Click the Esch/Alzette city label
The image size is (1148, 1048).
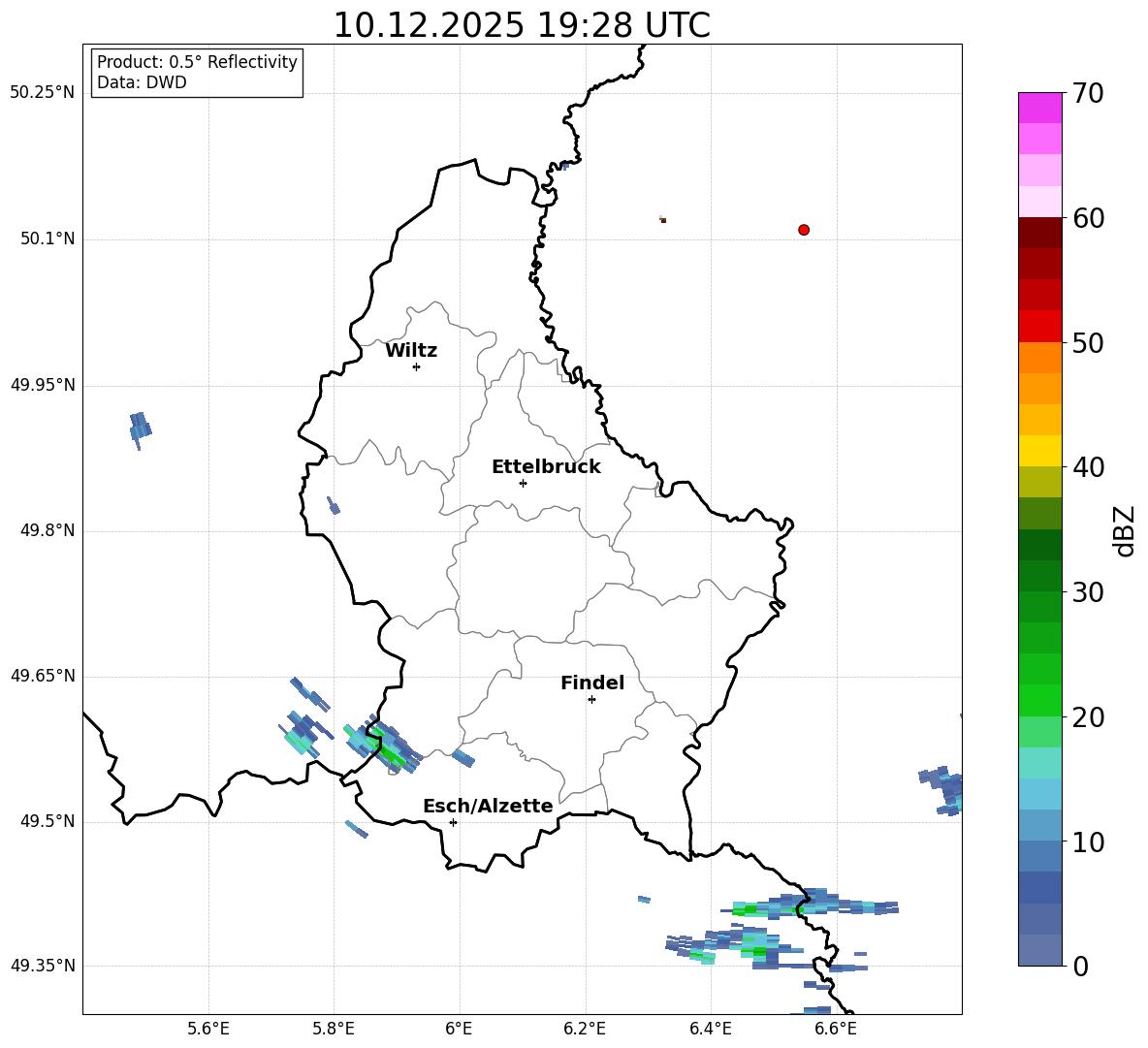pyautogui.click(x=488, y=806)
